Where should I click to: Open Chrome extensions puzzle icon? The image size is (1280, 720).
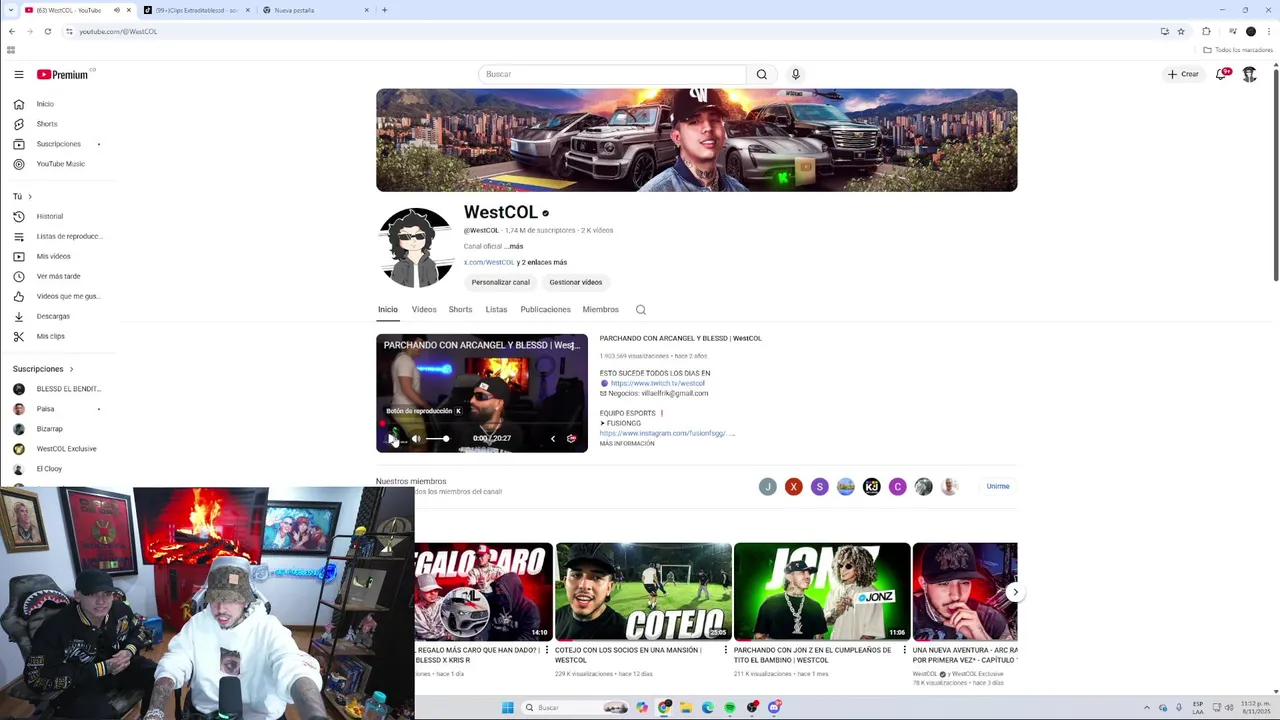[1206, 31]
